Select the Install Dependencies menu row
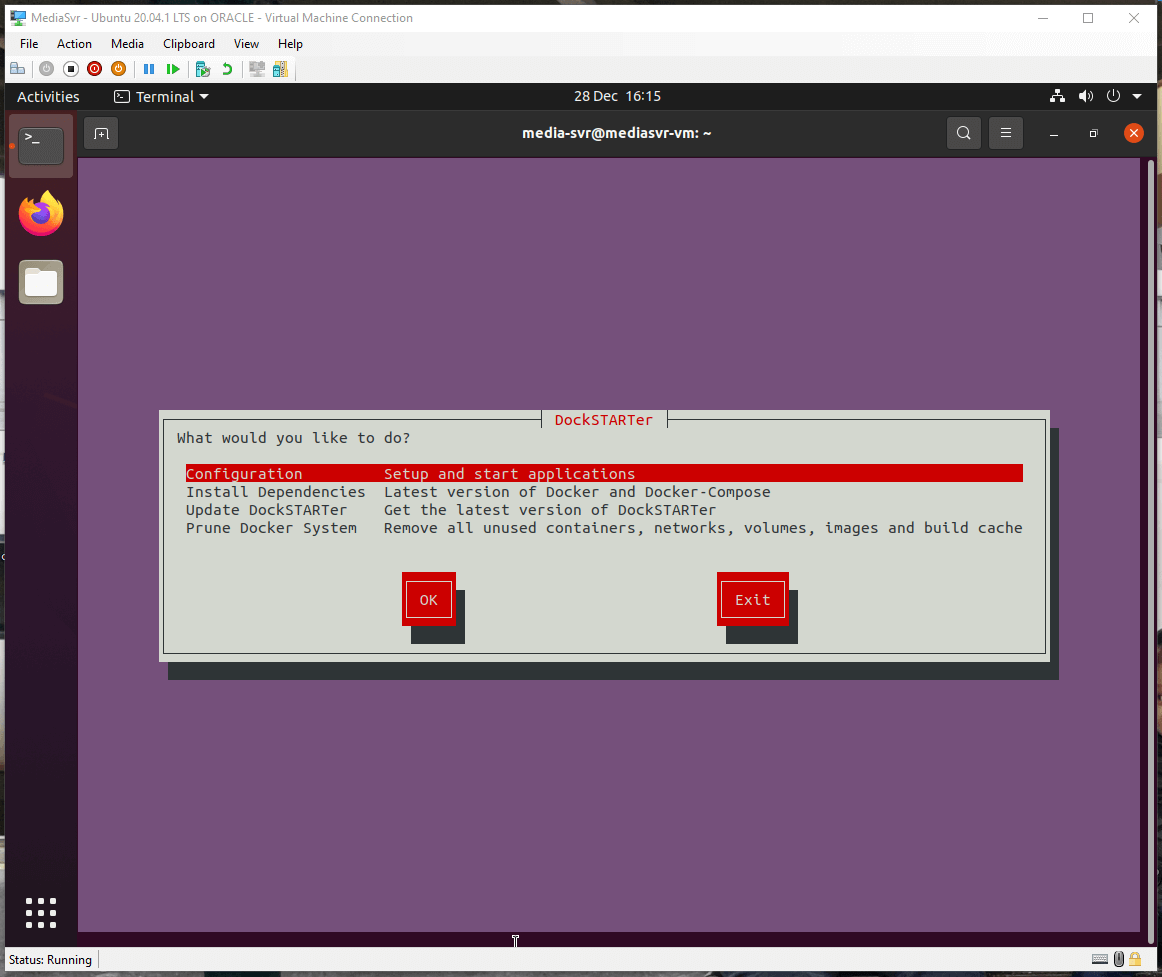The height and width of the screenshot is (977, 1162). coord(604,492)
